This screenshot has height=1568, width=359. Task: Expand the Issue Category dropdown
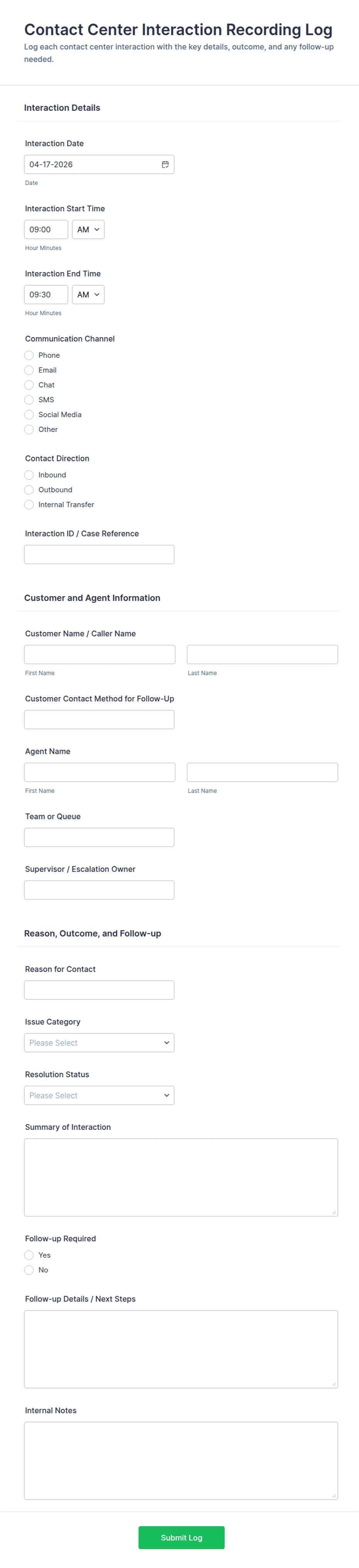click(99, 1043)
